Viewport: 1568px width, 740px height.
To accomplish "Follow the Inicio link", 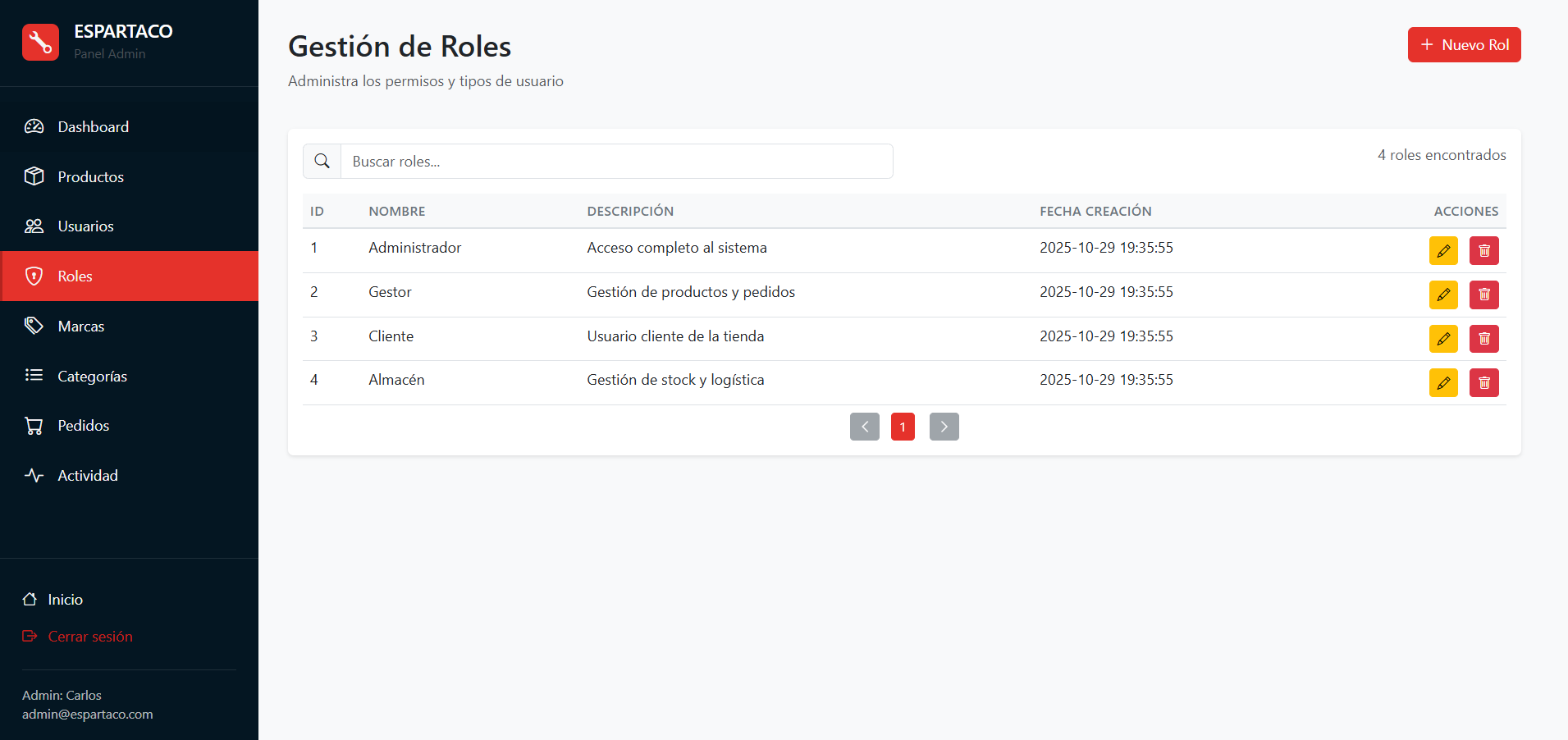I will click(x=53, y=599).
